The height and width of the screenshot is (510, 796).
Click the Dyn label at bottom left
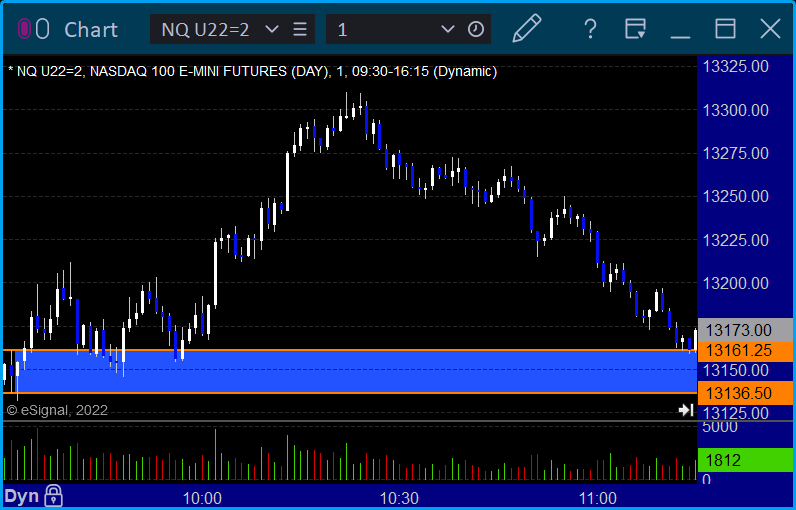pos(22,496)
